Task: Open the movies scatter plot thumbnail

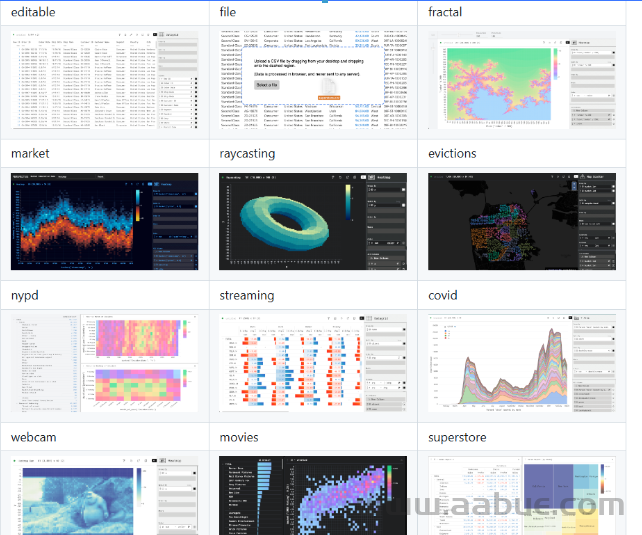Action: (x=313, y=495)
